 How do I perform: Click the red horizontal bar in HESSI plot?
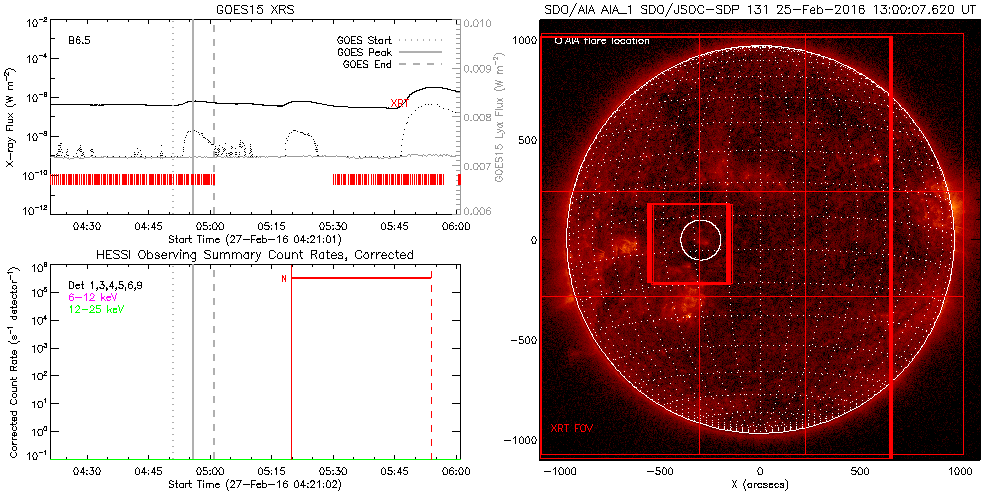(360, 278)
